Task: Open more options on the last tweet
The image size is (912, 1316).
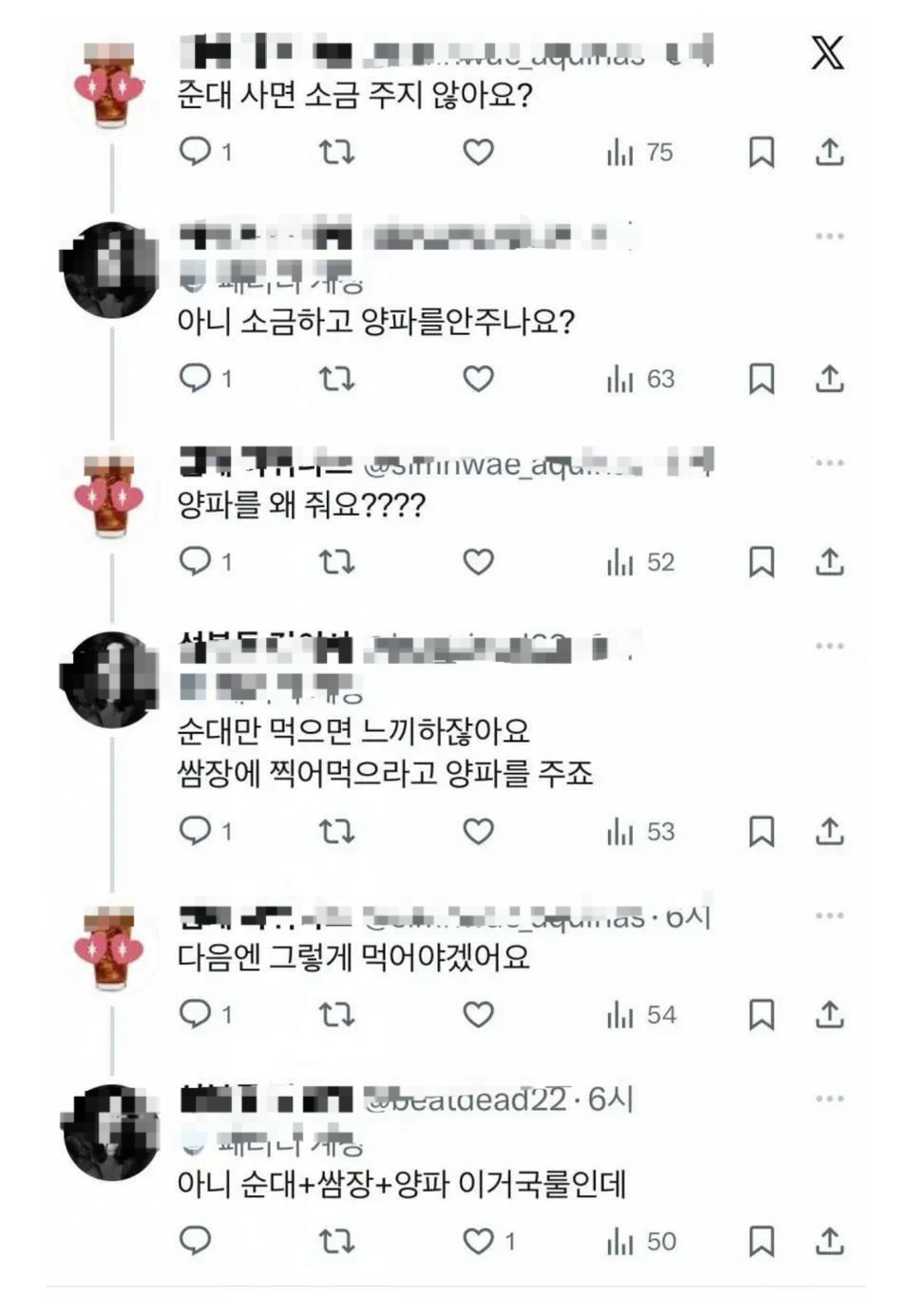Action: [x=829, y=1099]
